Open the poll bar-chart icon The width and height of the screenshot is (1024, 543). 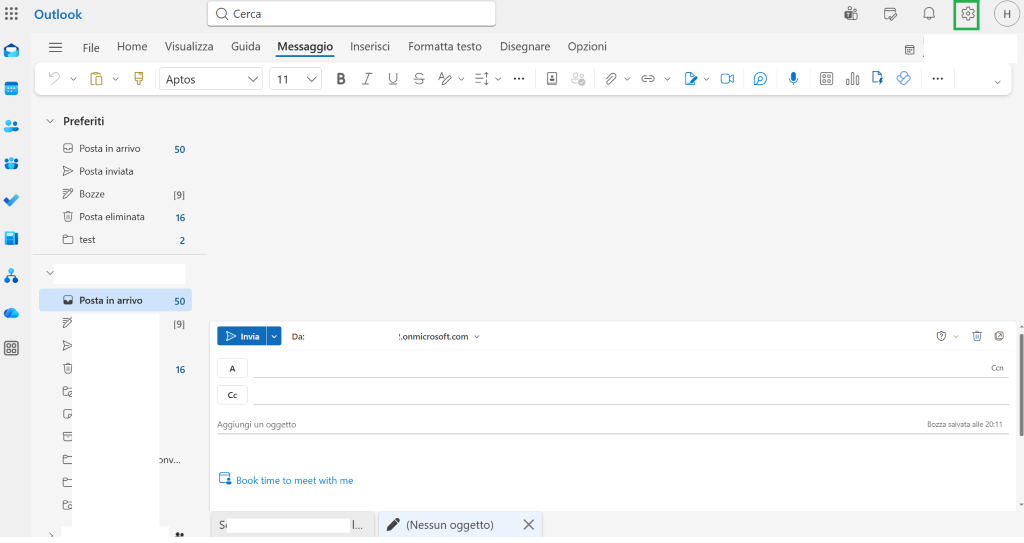[x=852, y=79]
